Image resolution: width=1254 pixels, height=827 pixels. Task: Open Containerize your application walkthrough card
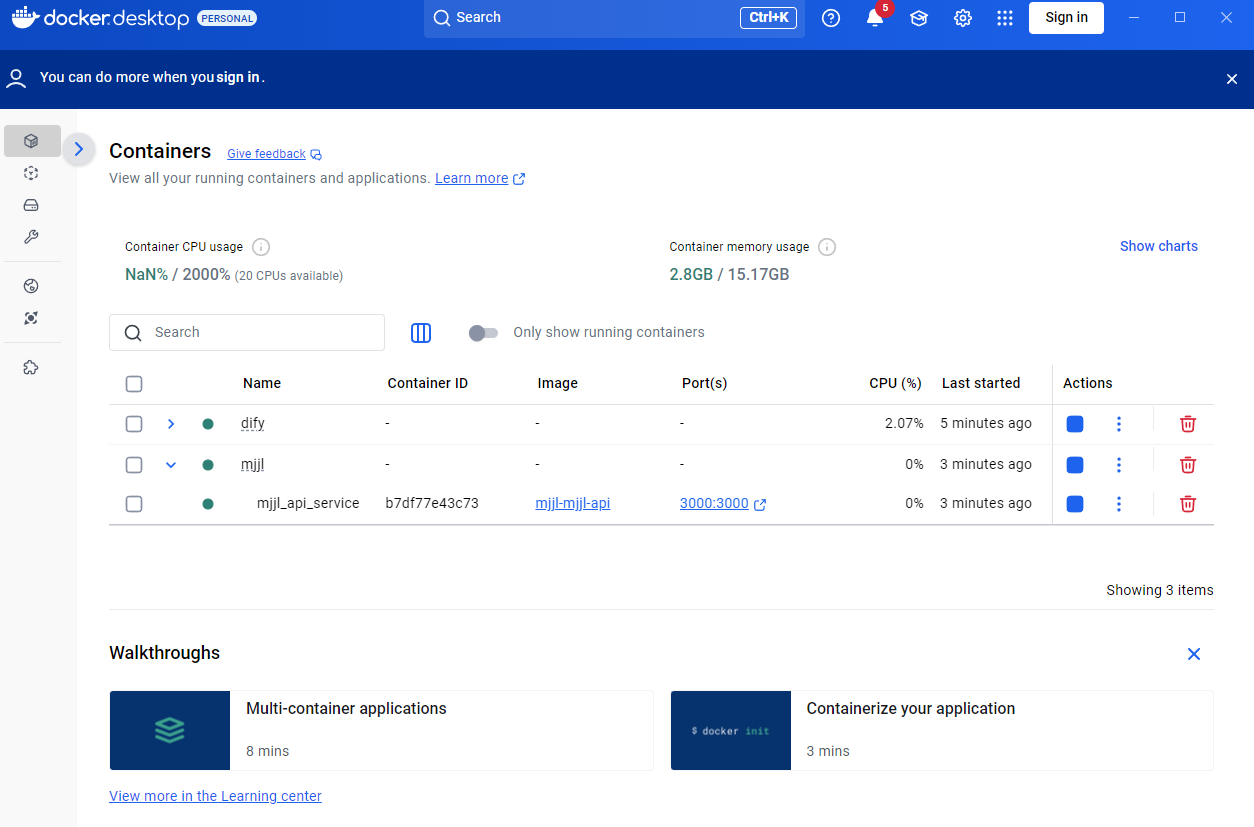pos(942,730)
